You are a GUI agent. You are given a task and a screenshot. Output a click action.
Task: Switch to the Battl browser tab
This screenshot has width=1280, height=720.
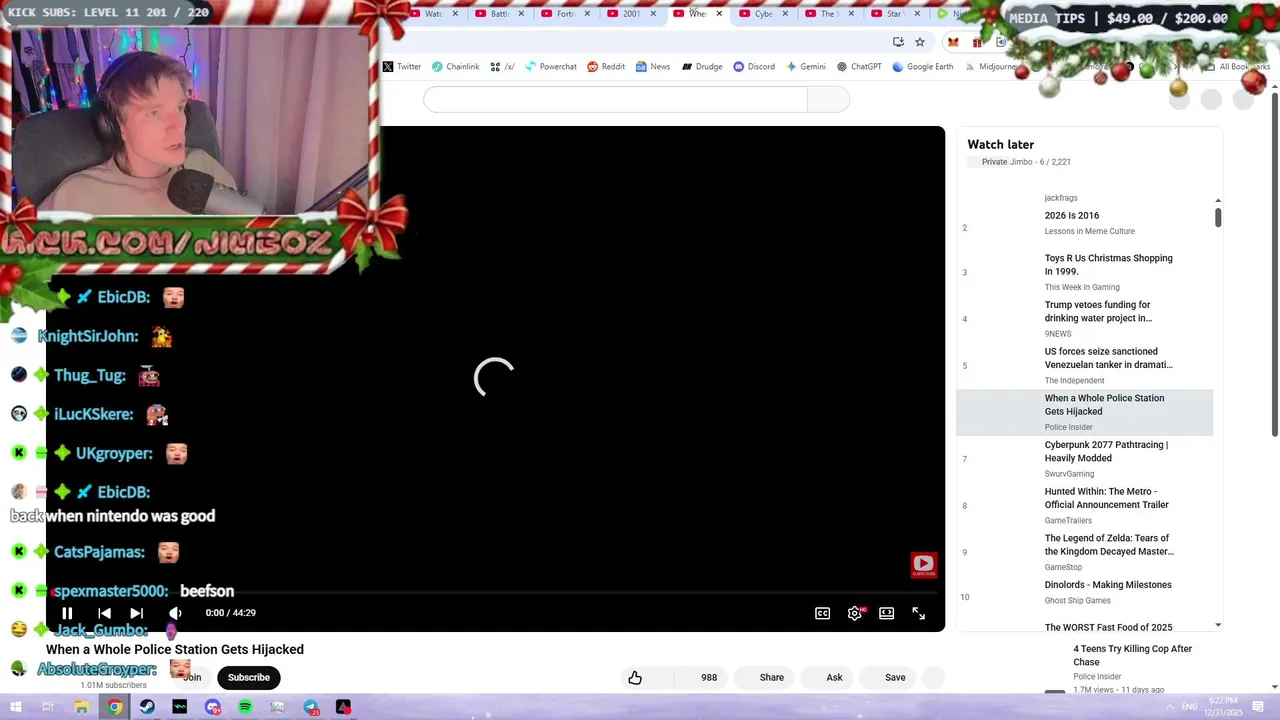(x=499, y=14)
